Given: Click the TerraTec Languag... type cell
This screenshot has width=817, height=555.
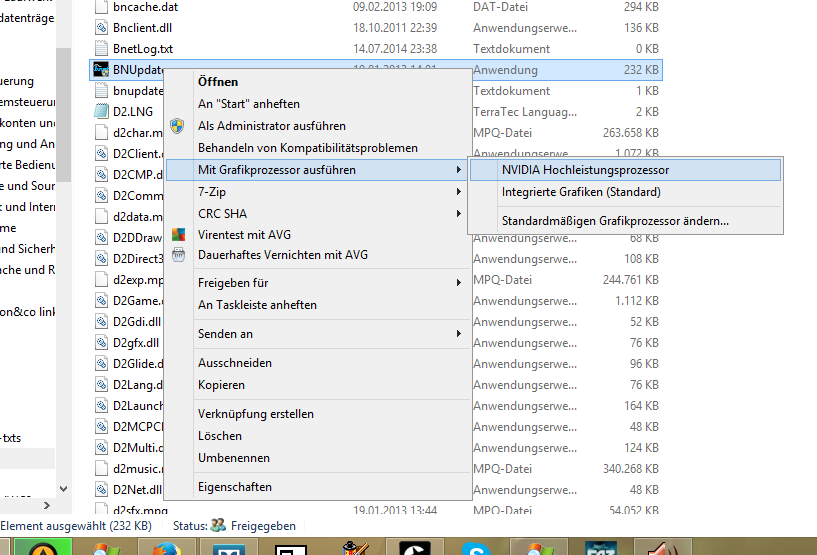Looking at the screenshot, I should point(525,112).
